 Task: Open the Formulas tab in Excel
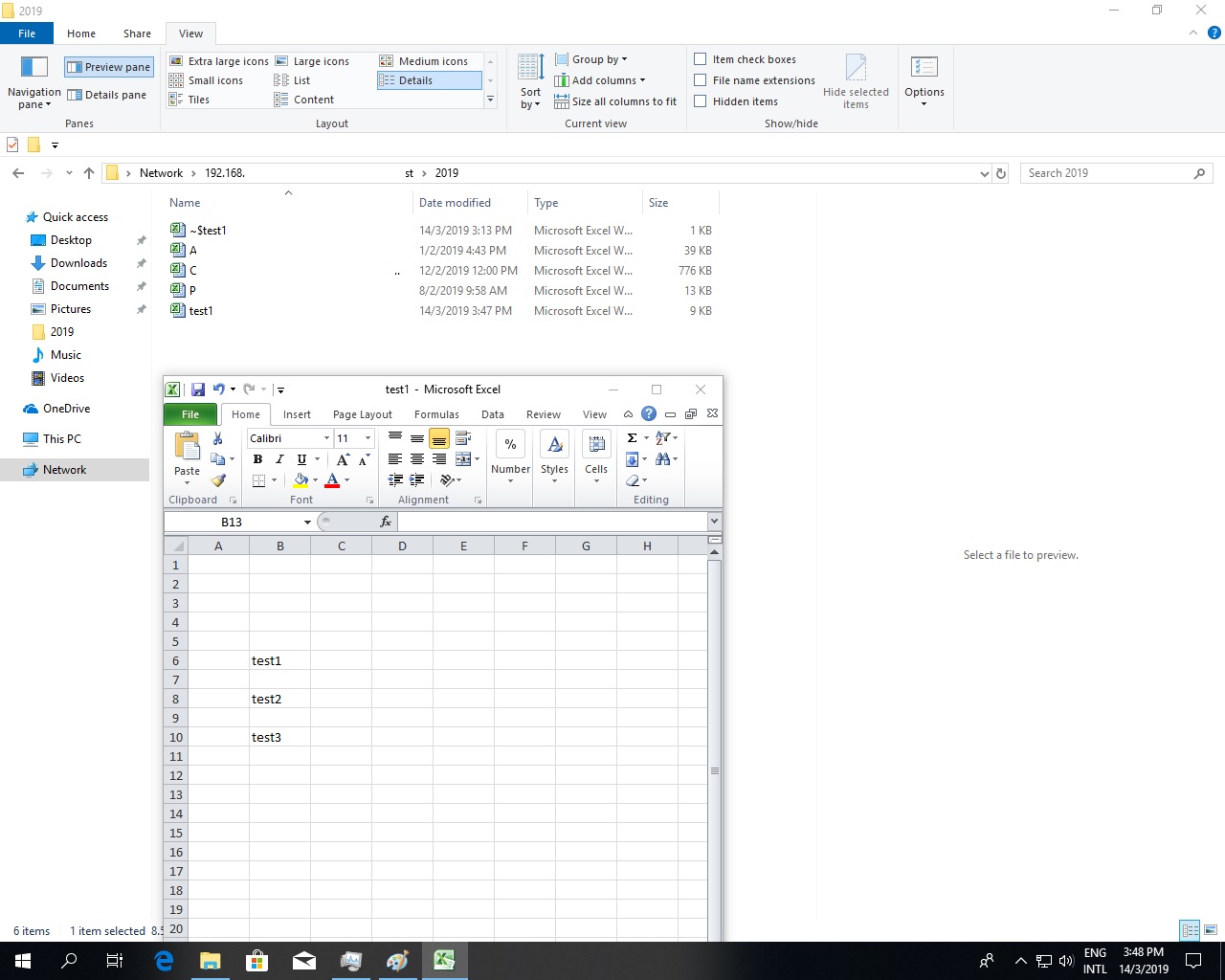coord(436,414)
